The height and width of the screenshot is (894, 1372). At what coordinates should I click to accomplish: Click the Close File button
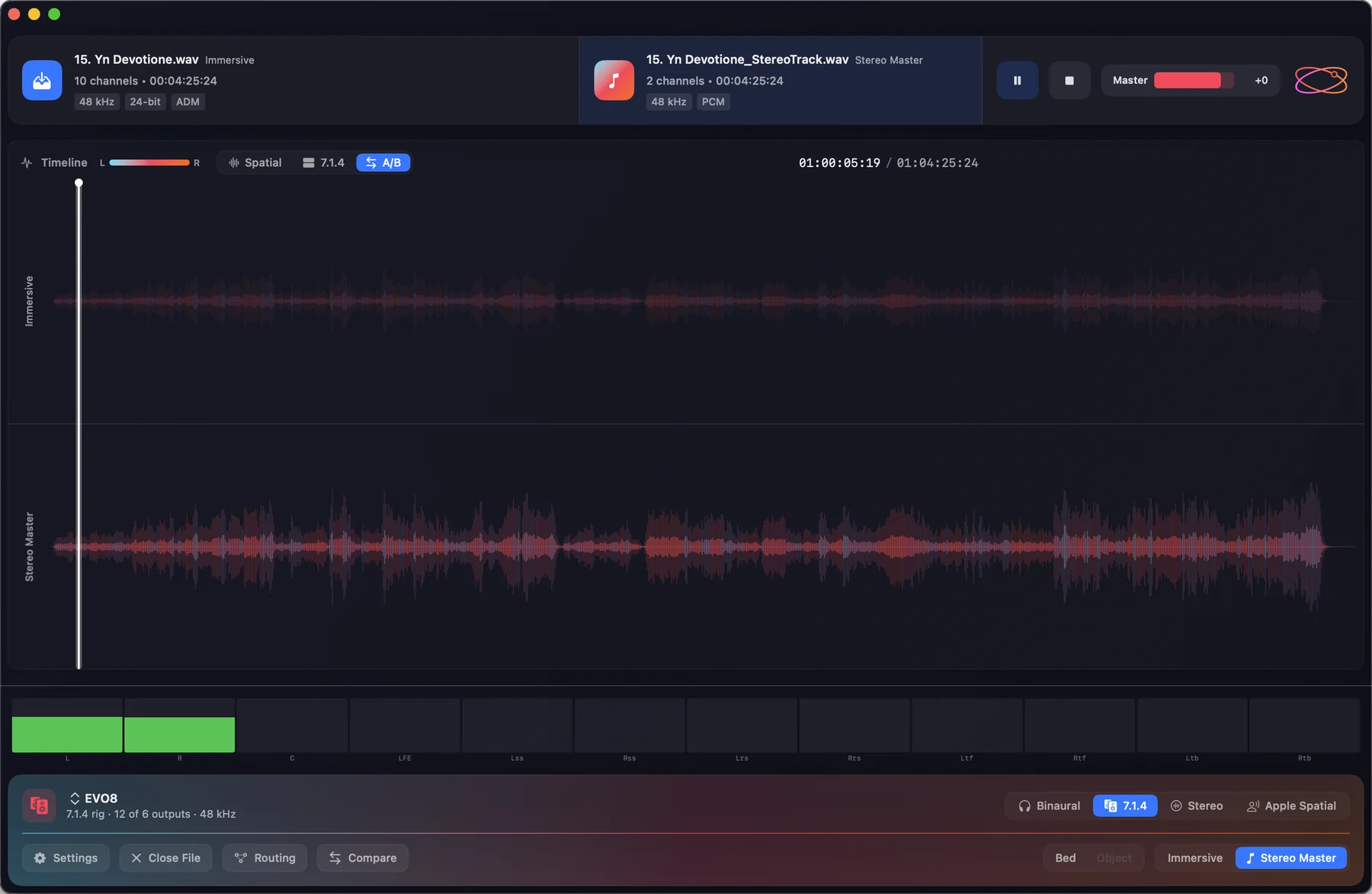pos(165,857)
